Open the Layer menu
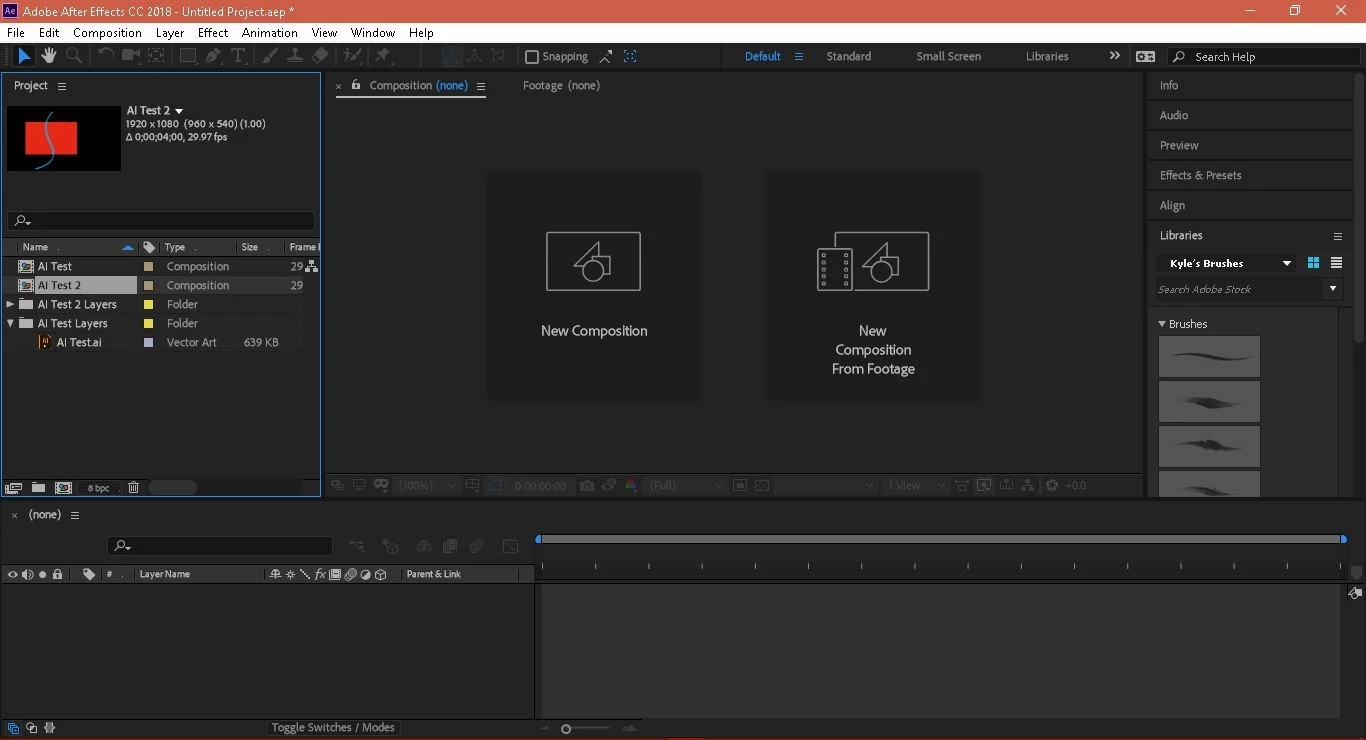Screen dimensions: 1366x740 tap(170, 33)
